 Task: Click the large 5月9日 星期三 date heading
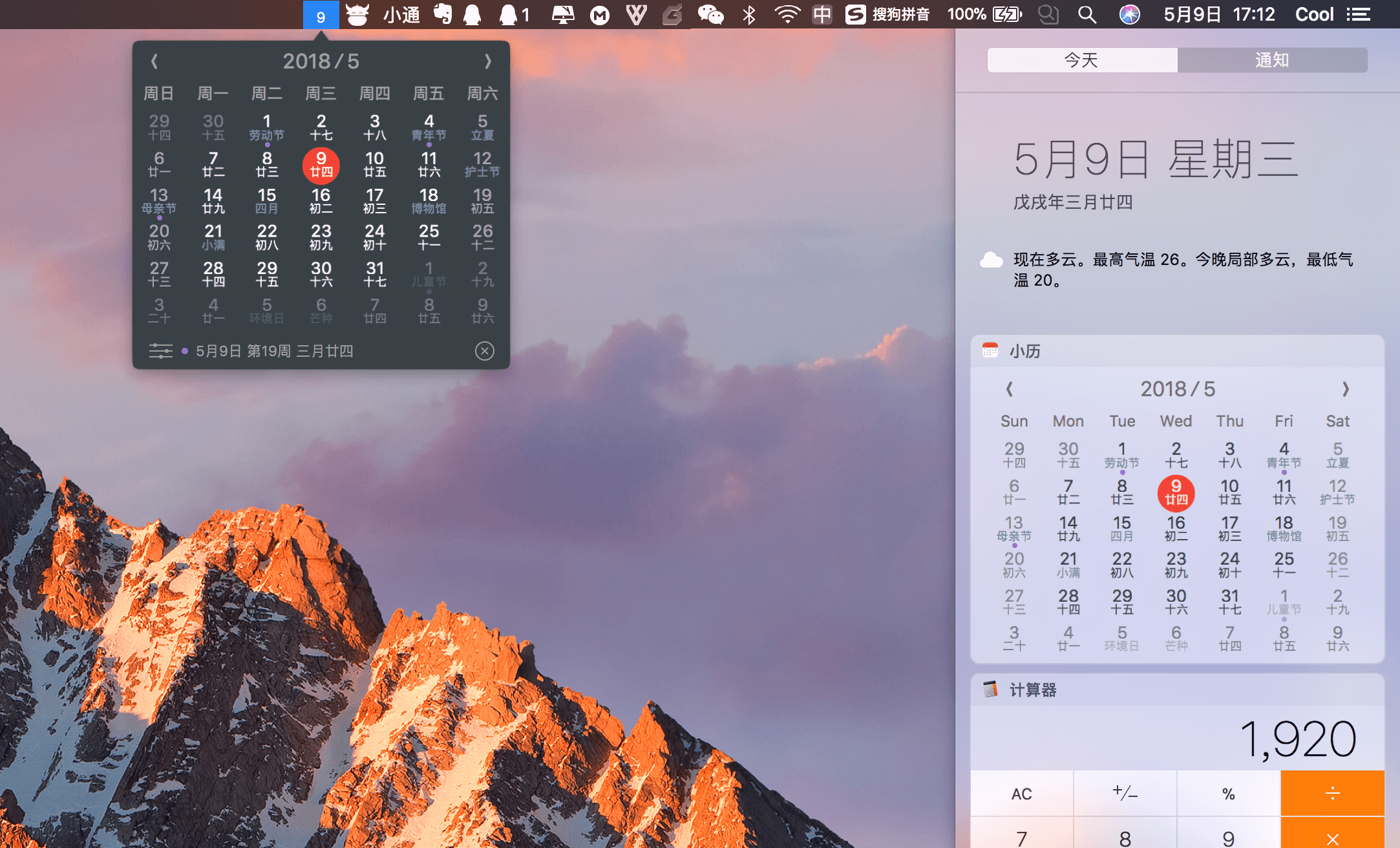tap(1156, 160)
